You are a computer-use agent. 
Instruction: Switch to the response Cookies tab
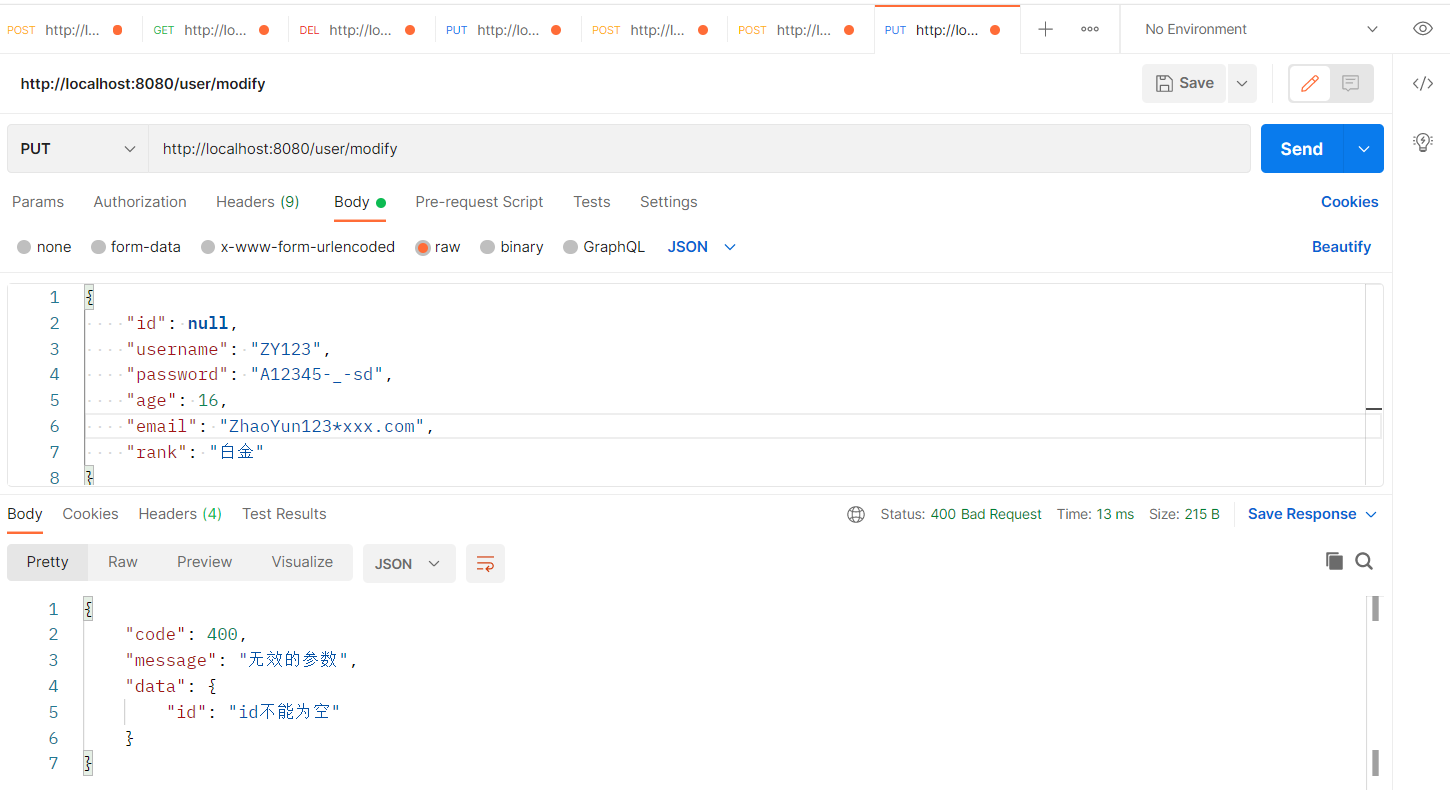point(90,514)
